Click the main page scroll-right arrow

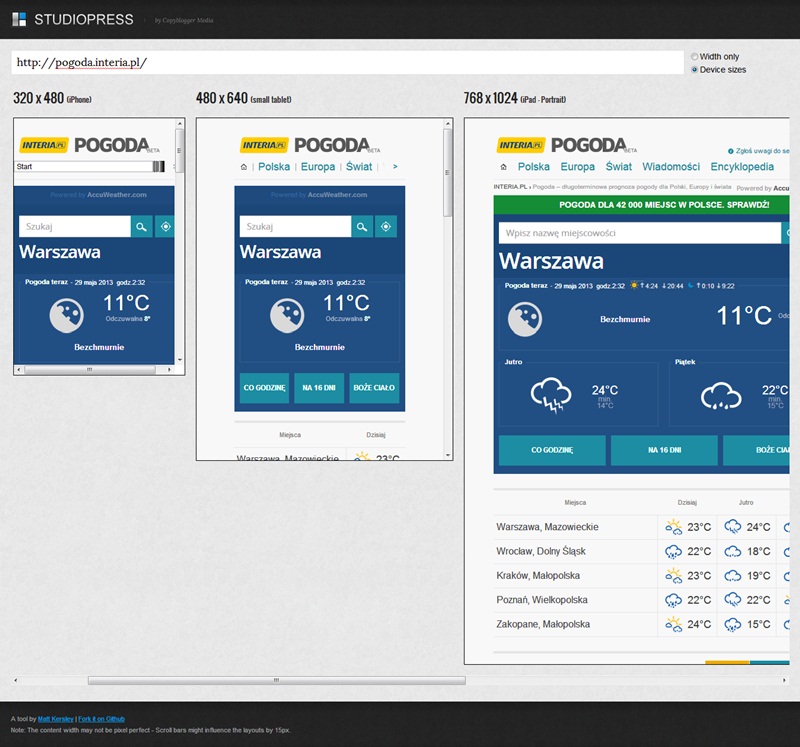tap(784, 680)
